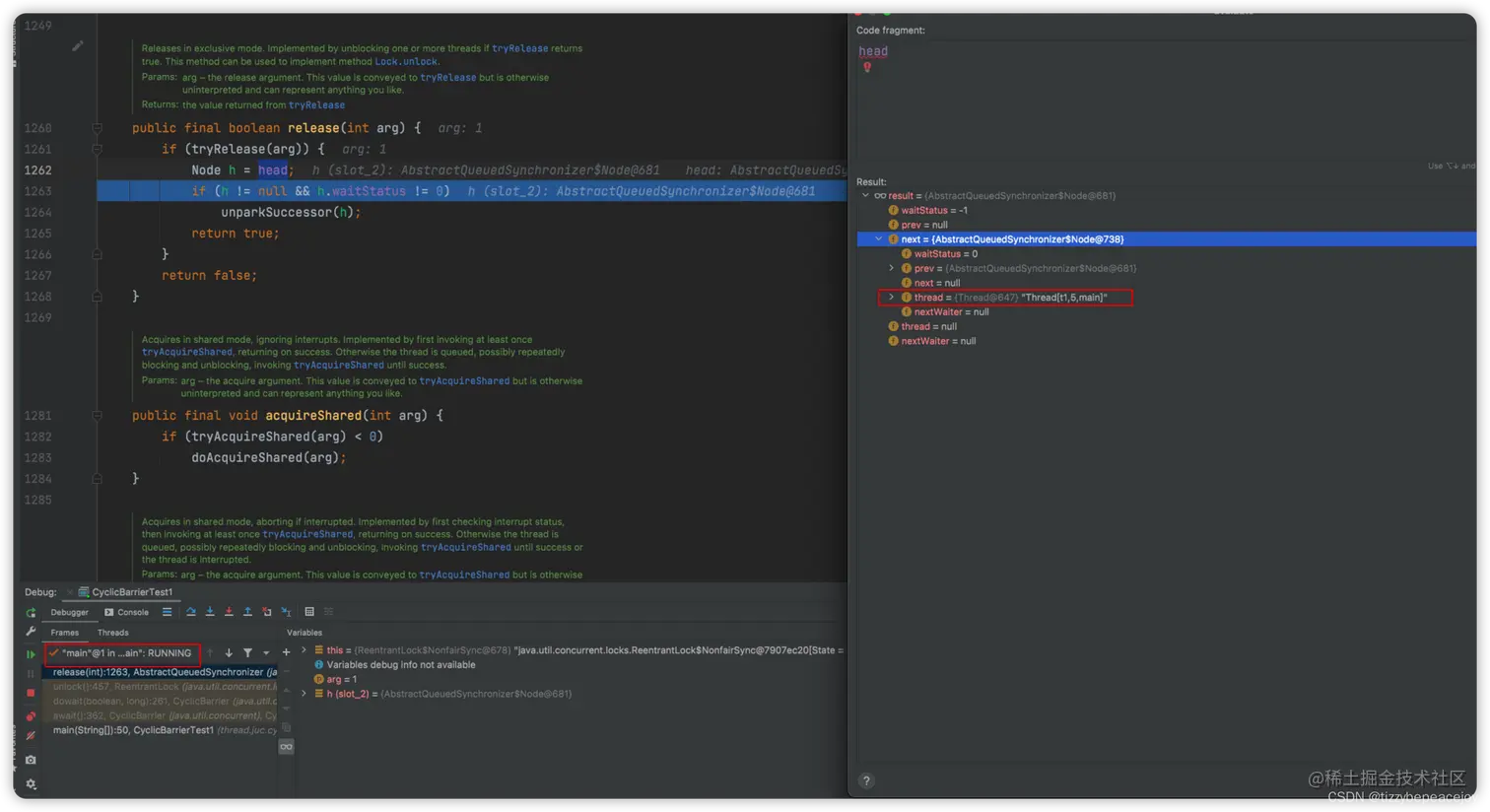Viewport: 1490px width, 812px height.
Task: Close the CyclicBarrierTest1 debug tab
Action: (x=70, y=592)
